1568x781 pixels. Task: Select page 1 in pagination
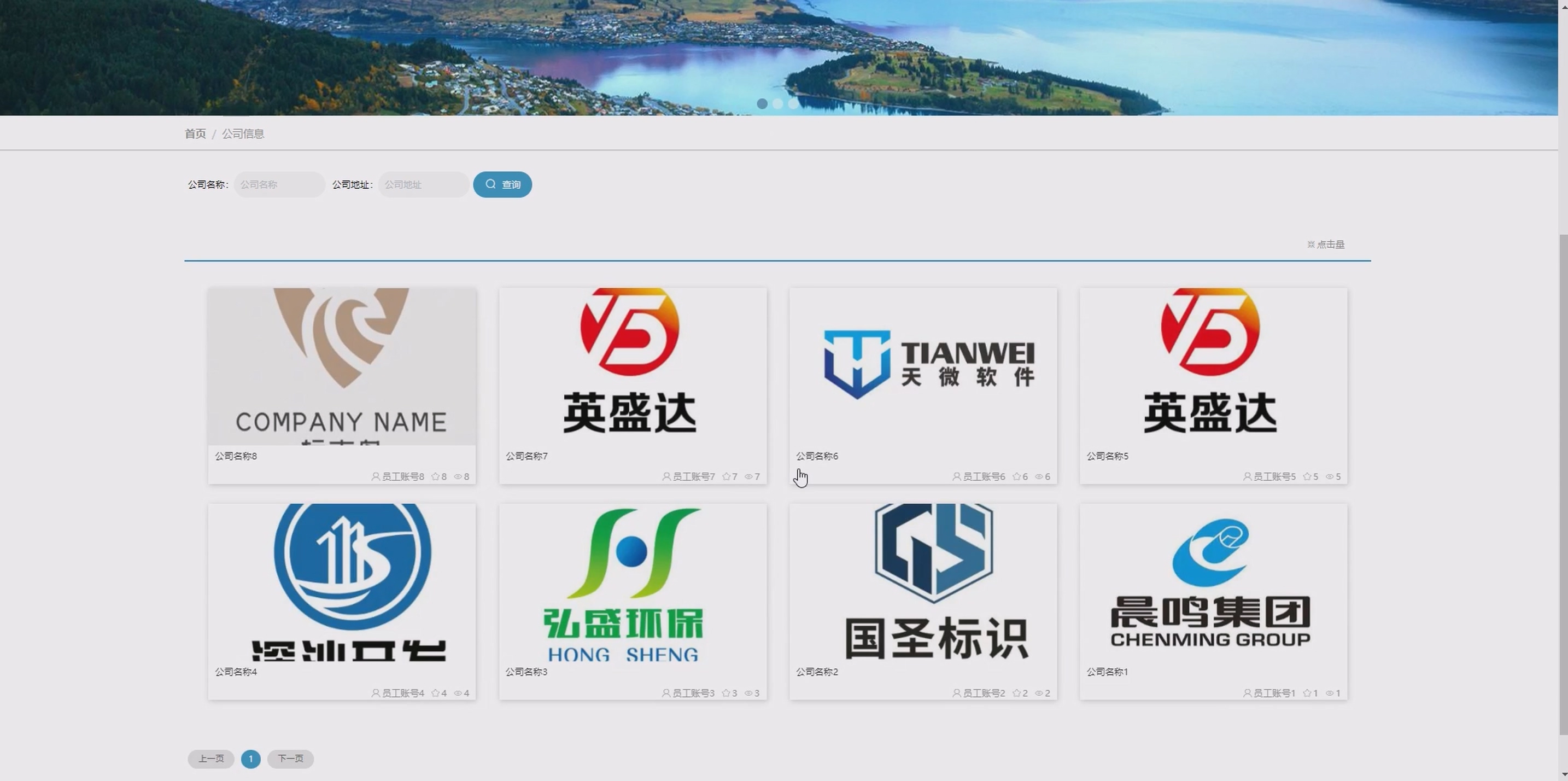pyautogui.click(x=251, y=759)
